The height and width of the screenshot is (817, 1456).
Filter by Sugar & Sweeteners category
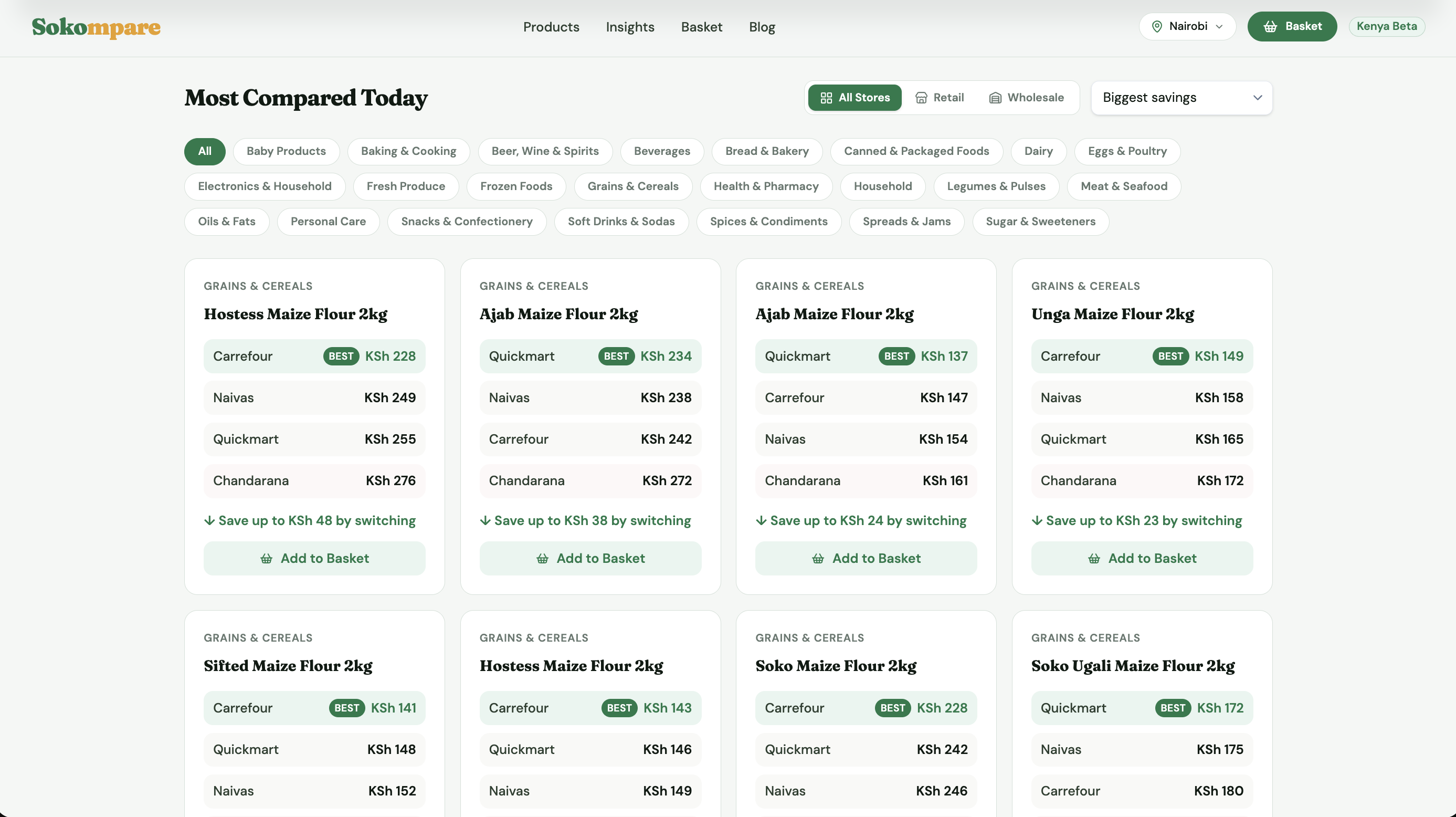coord(1041,222)
